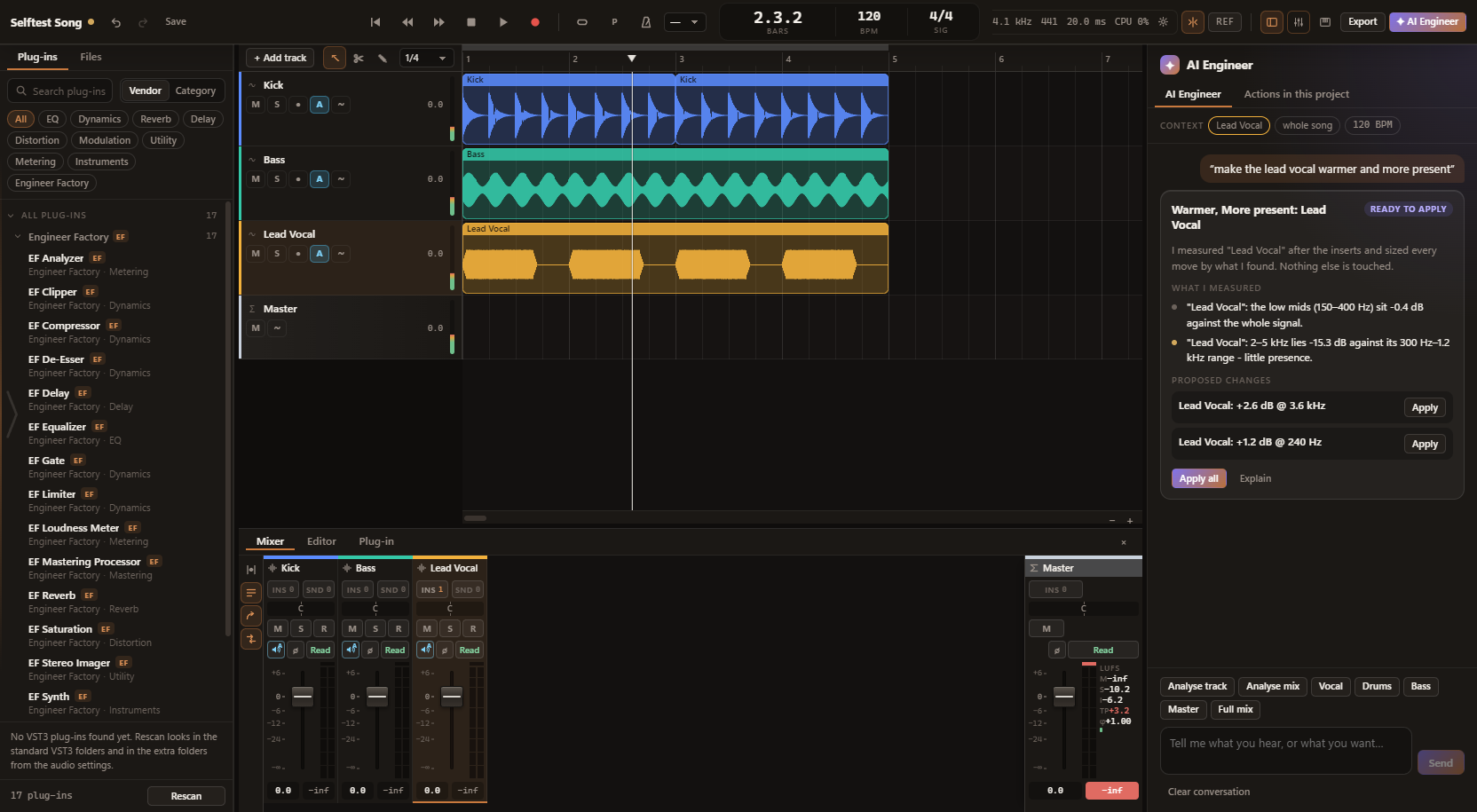Solo the Bass track
This screenshot has height=812, width=1477.
coord(277,179)
